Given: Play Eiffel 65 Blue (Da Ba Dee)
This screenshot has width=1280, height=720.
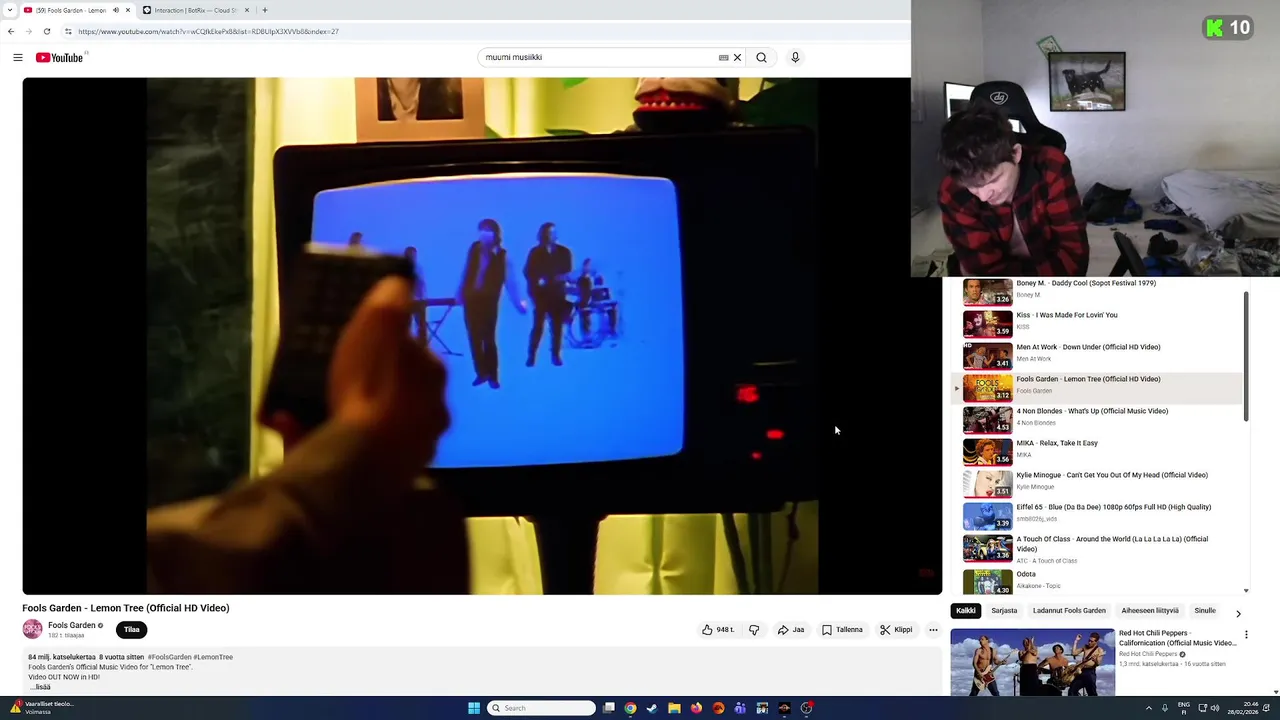Looking at the screenshot, I should [x=1095, y=515].
